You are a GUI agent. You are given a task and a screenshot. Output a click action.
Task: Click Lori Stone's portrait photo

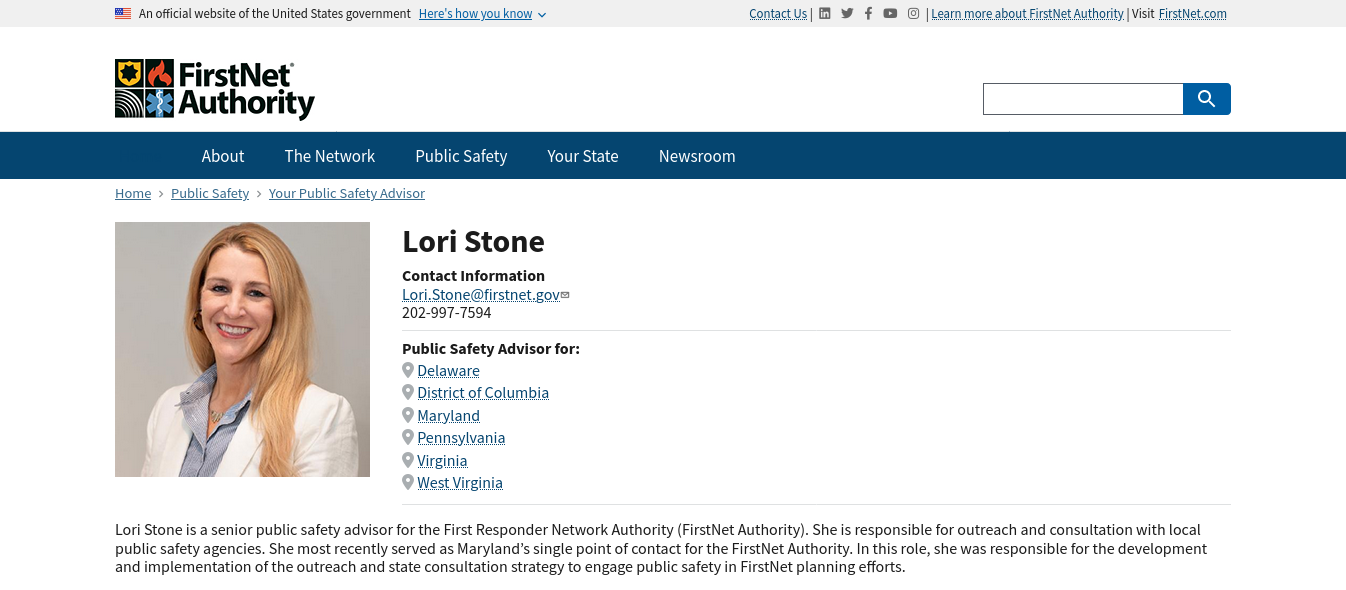tap(242, 349)
